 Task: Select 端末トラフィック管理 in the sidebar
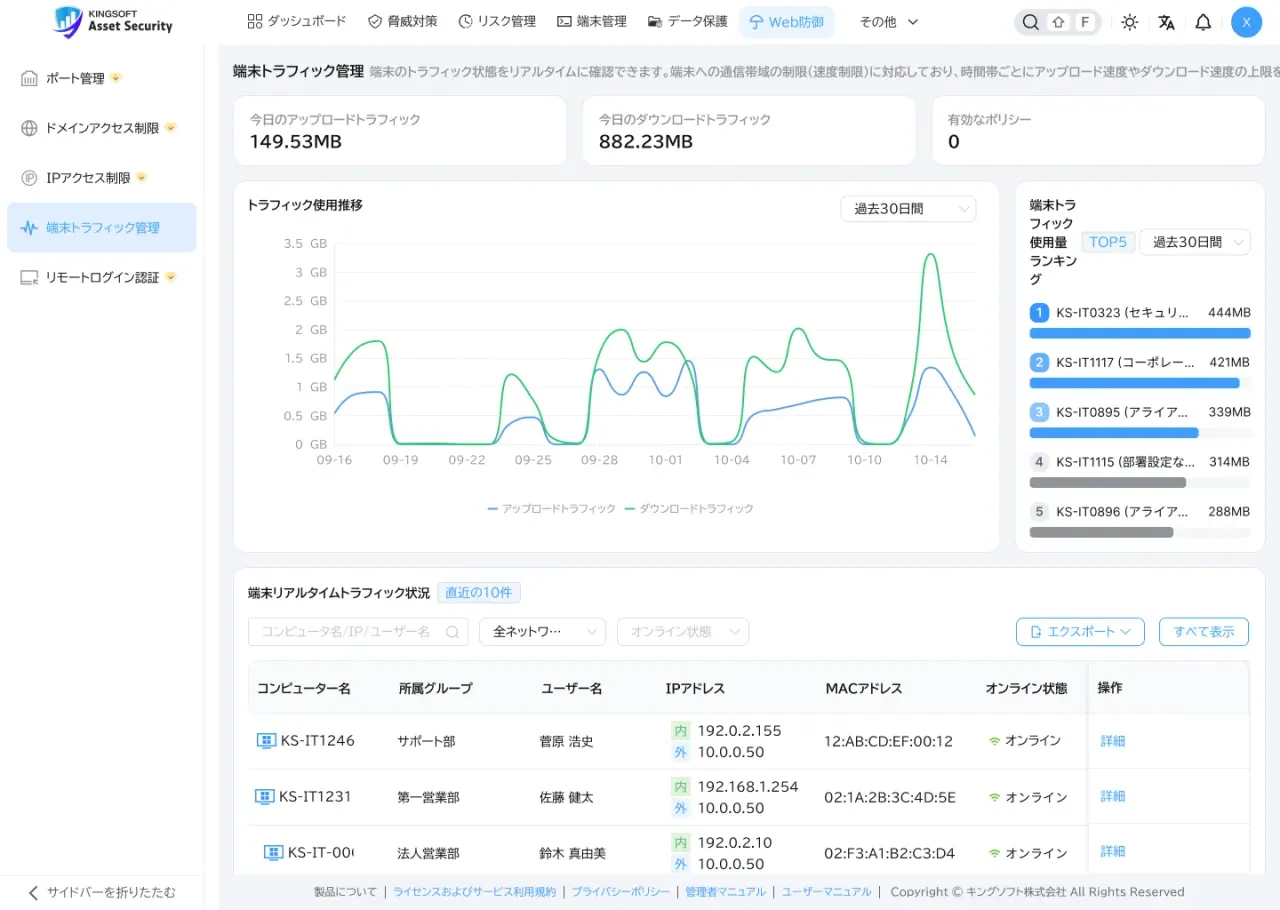pyautogui.click(x=102, y=228)
